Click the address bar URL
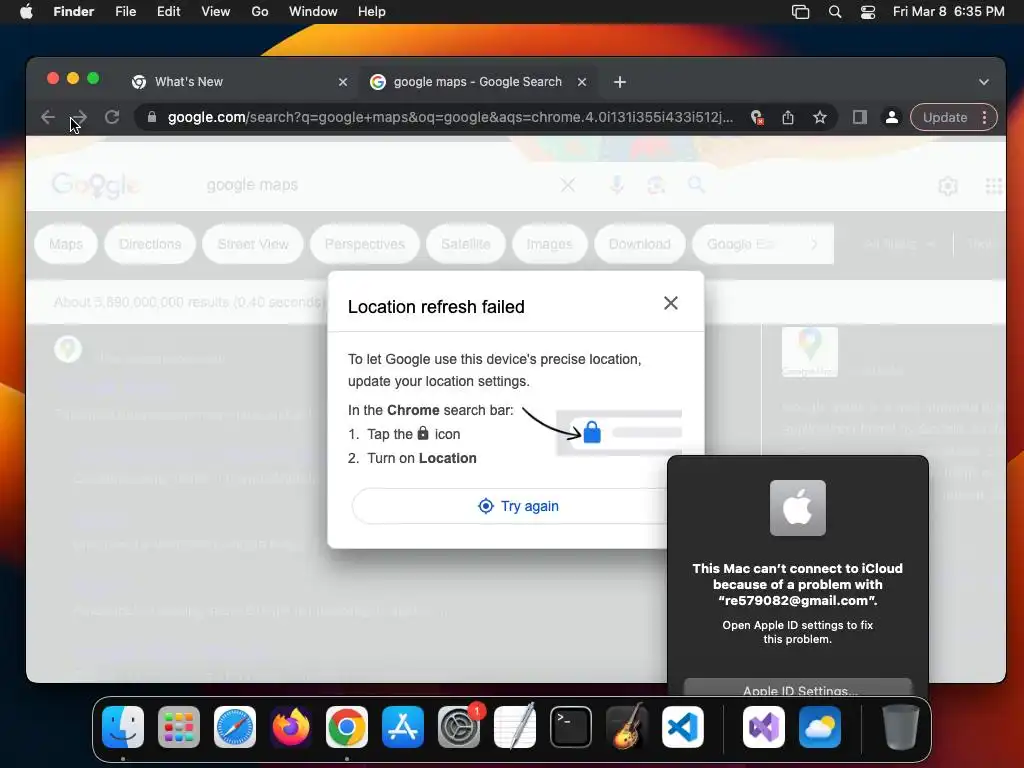This screenshot has height=768, width=1024. coord(450,118)
